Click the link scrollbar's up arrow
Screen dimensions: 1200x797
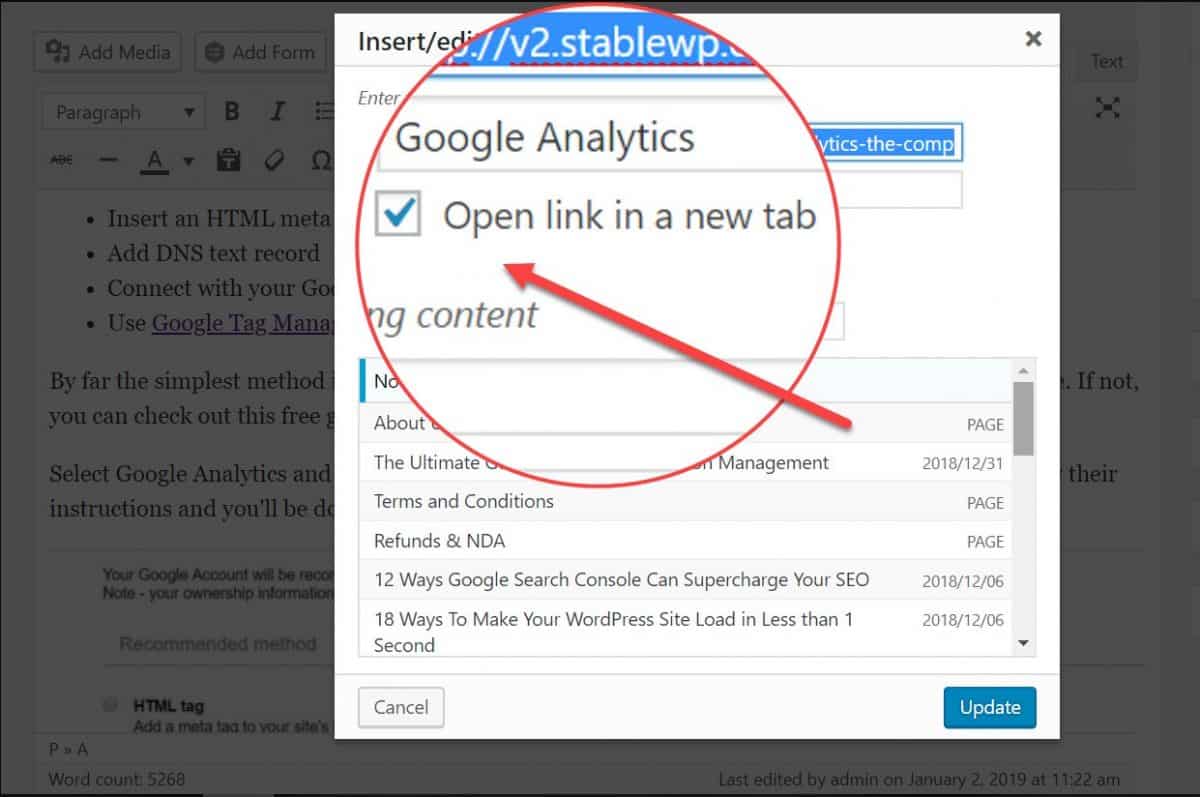[1023, 369]
